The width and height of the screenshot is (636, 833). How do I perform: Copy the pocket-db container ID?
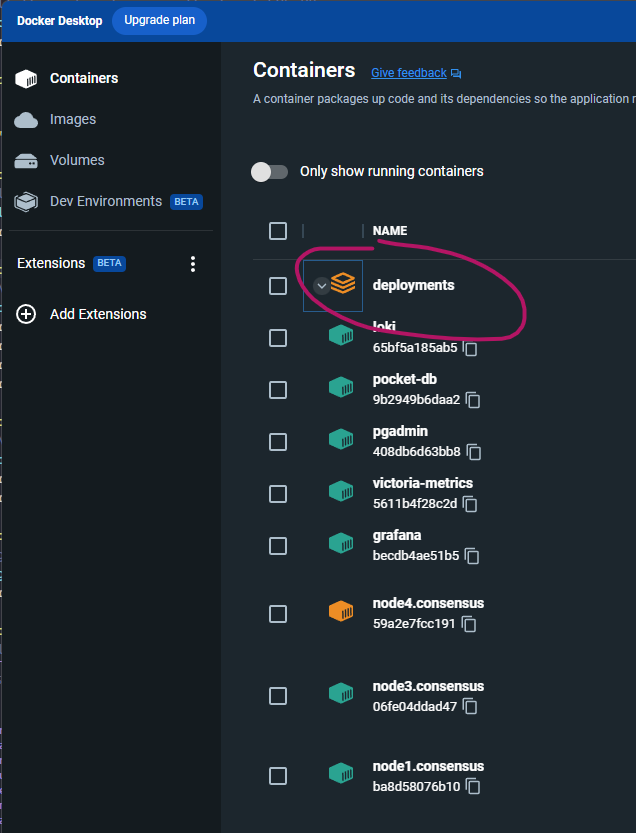[x=472, y=400]
